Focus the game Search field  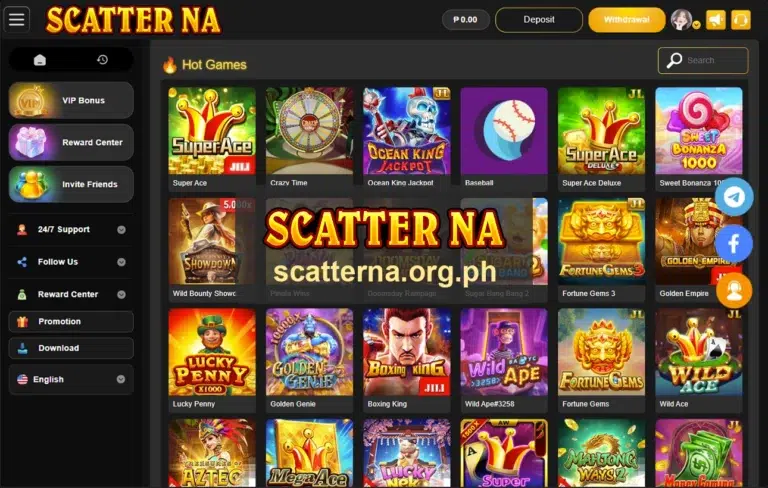(x=703, y=60)
